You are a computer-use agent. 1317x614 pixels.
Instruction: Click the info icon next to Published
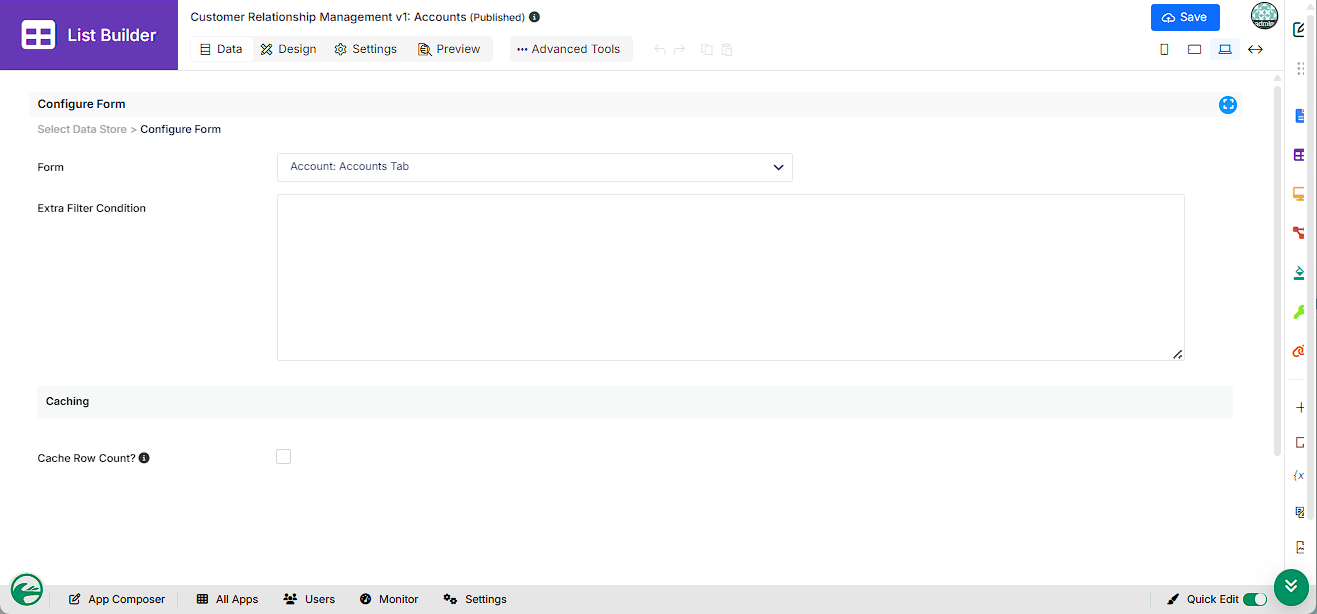534,17
